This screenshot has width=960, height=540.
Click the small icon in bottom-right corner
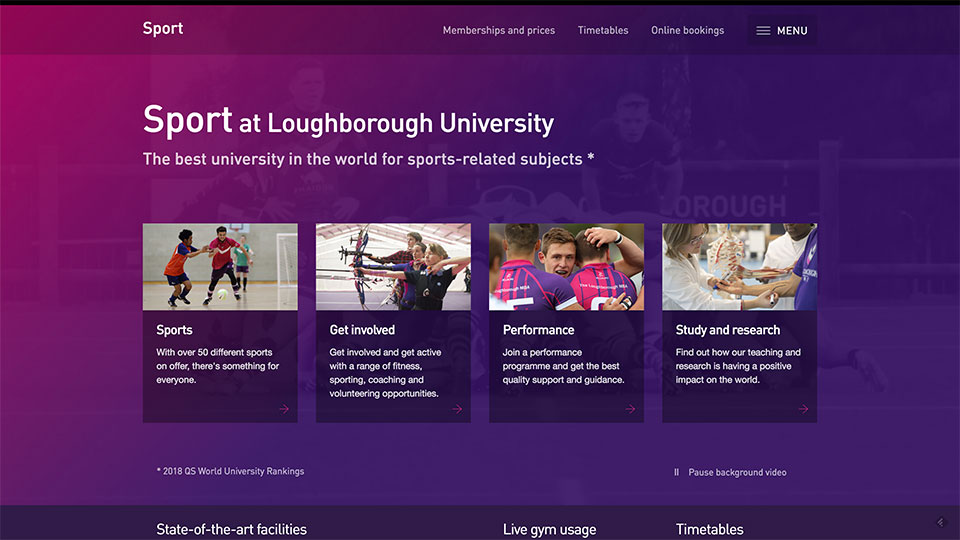(940, 522)
